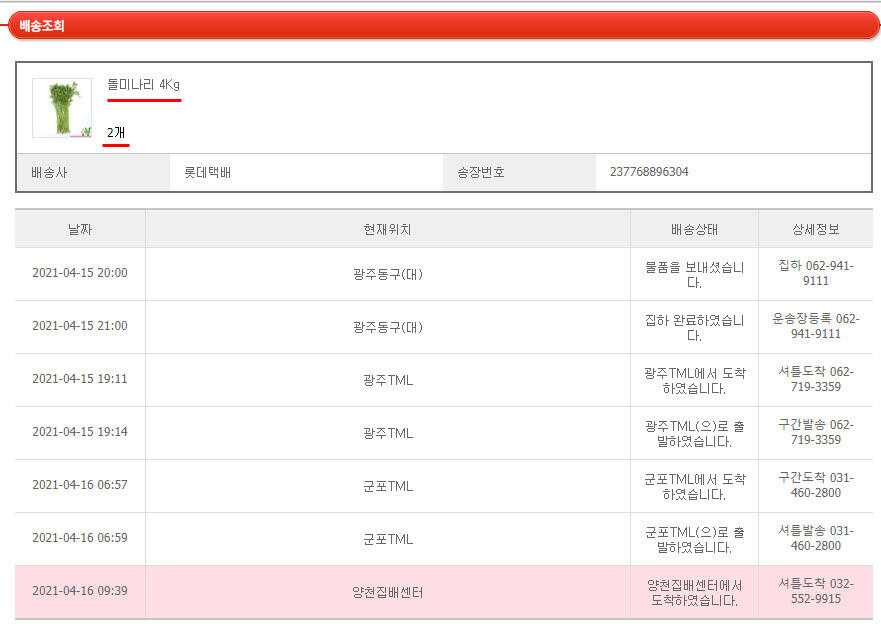Click the 배송조회 header title
Screen dimensions: 881x631
coord(42,25)
